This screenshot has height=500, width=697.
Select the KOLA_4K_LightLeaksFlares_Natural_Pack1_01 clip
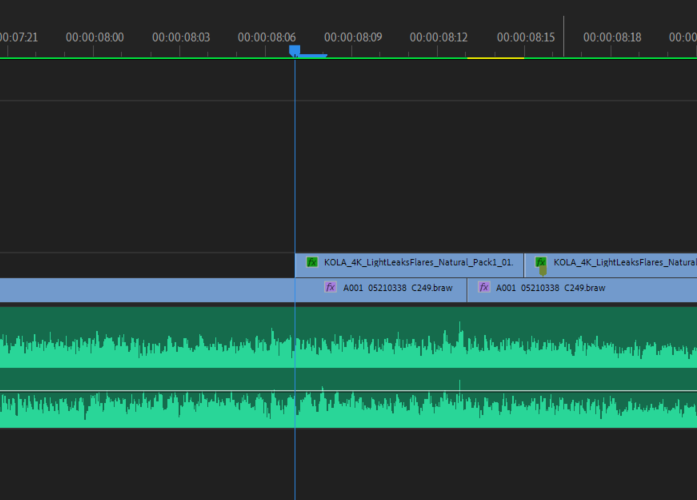pyautogui.click(x=409, y=265)
